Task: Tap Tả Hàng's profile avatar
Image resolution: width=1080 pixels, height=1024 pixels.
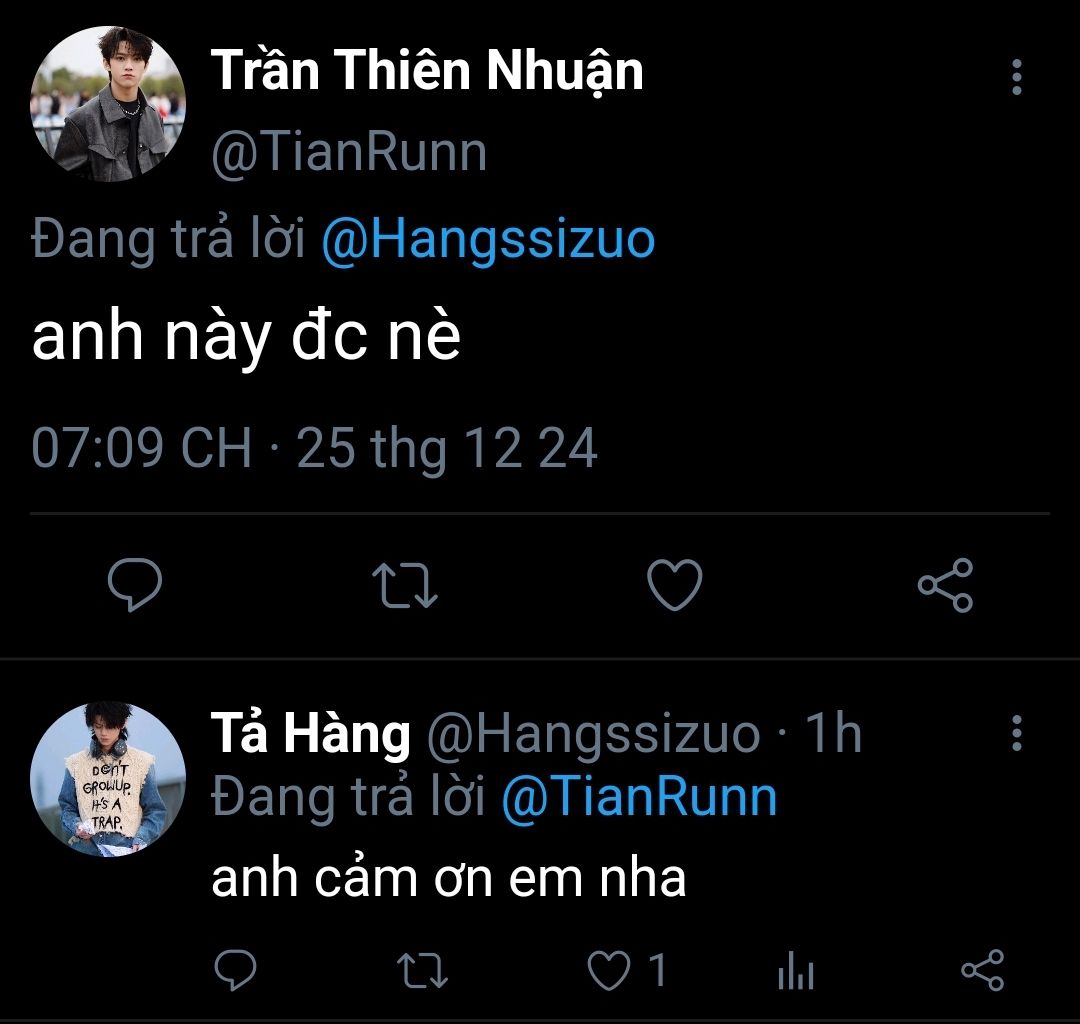Action: [108, 780]
